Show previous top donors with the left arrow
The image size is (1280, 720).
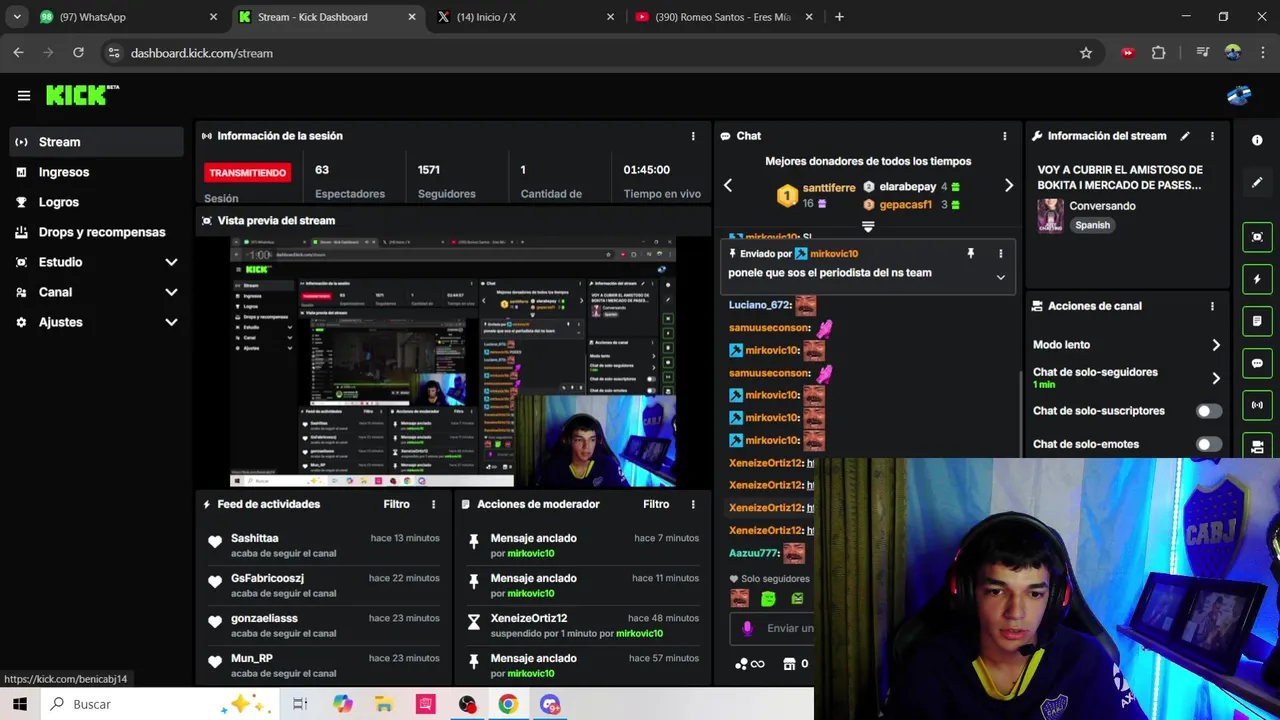coord(728,185)
